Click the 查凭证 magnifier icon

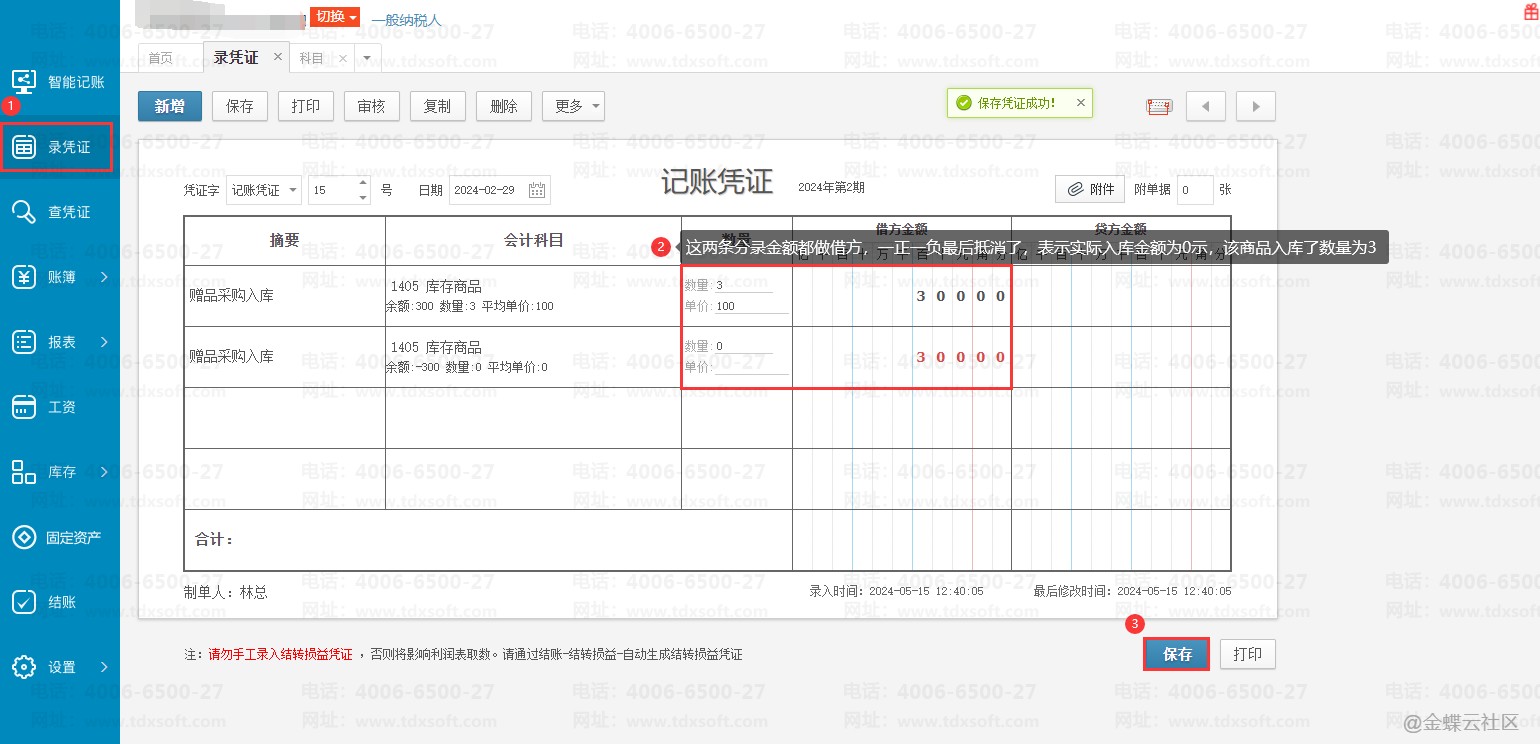point(24,212)
